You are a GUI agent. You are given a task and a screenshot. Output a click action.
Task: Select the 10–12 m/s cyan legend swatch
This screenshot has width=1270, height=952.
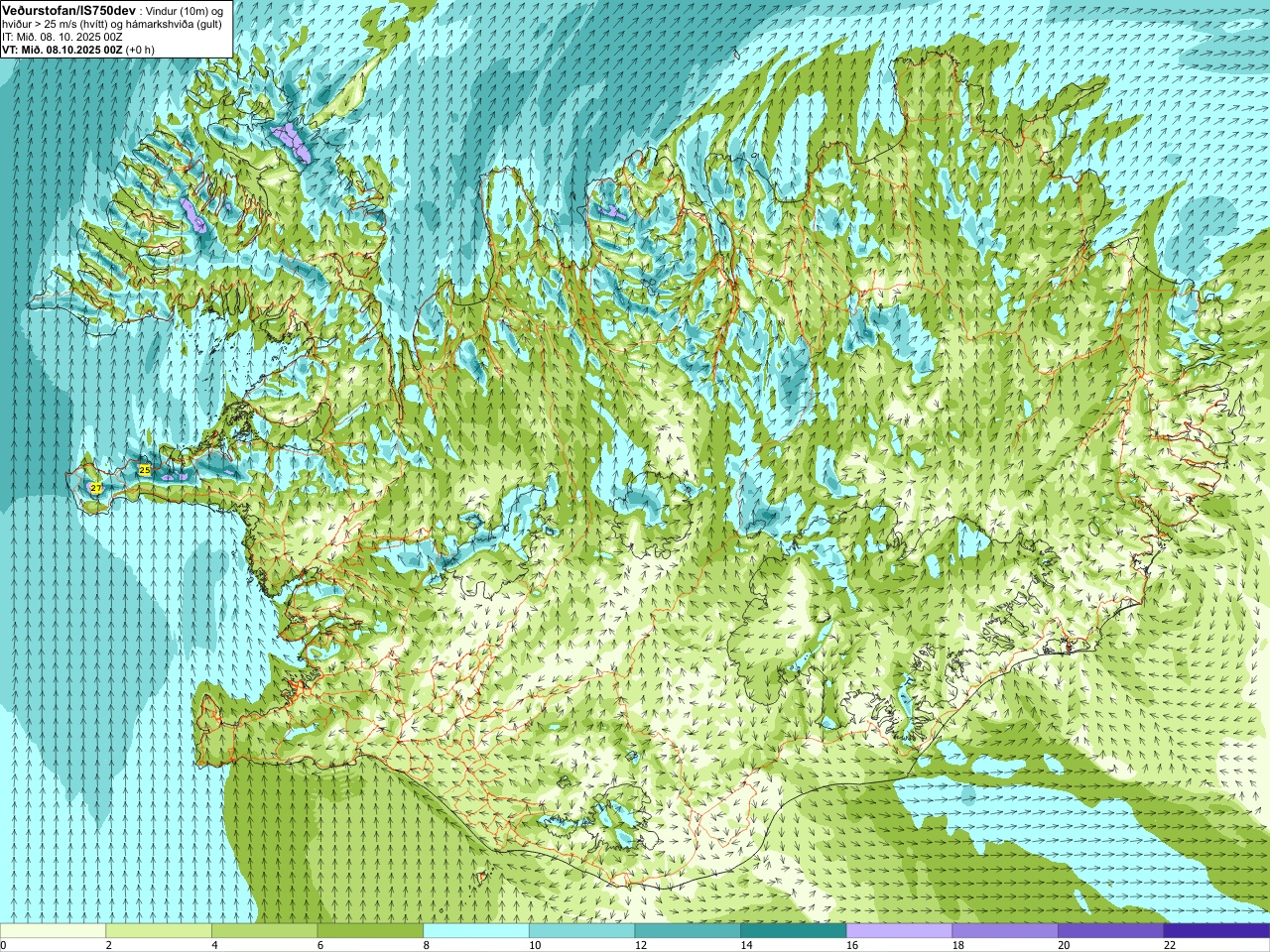[x=581, y=931]
